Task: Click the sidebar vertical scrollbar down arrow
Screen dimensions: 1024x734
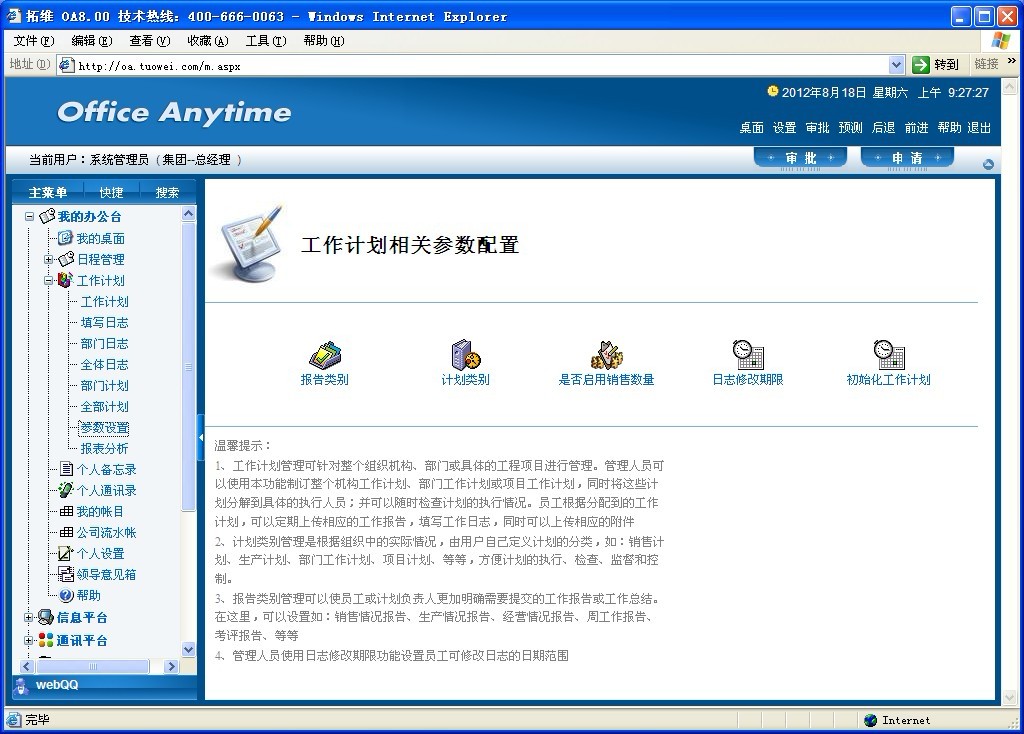Action: tap(189, 649)
